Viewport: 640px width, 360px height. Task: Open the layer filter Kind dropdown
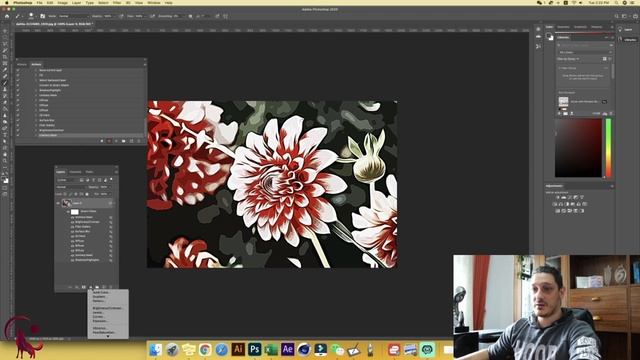point(68,180)
